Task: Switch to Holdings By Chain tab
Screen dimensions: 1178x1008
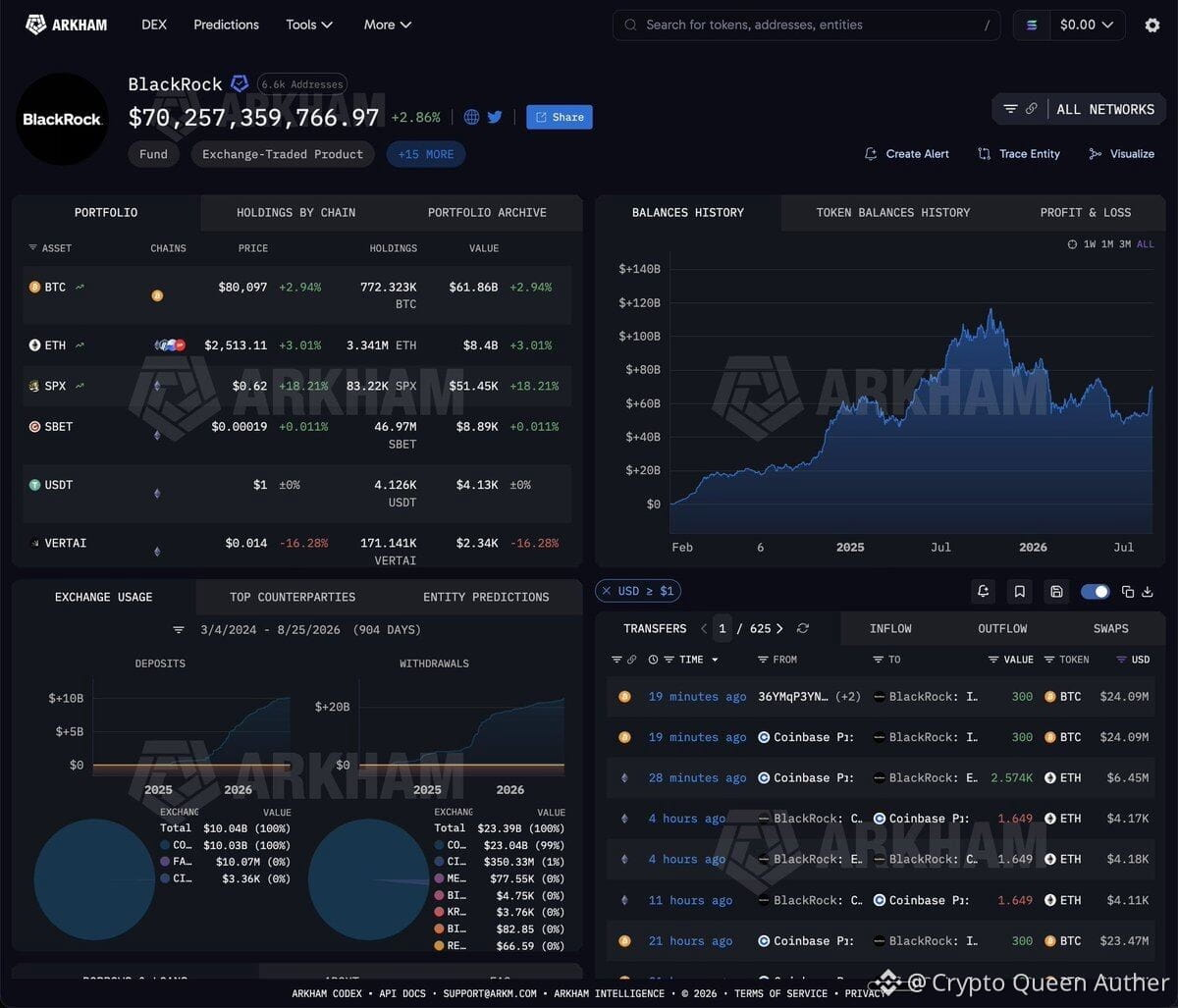Action: tap(295, 212)
